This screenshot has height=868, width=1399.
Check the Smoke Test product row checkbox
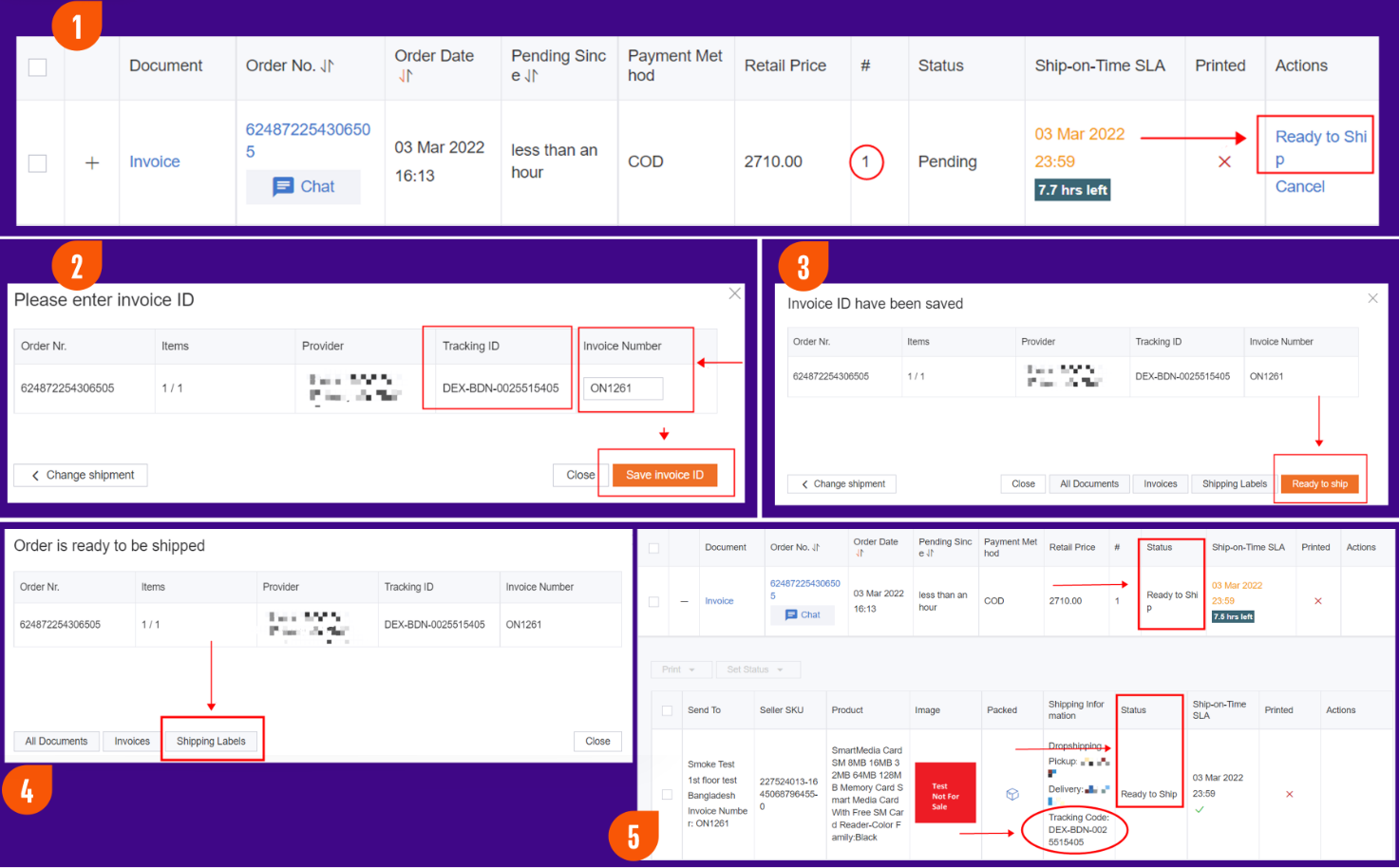(667, 794)
